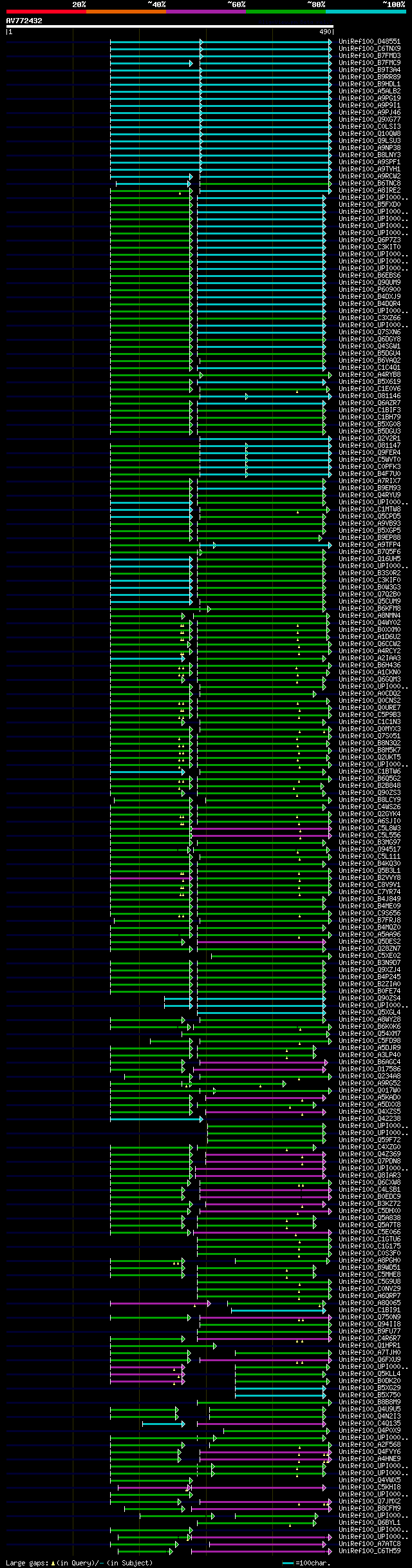
Task: Select hit label UniRef100_C1MTW8
Action: 370,509
